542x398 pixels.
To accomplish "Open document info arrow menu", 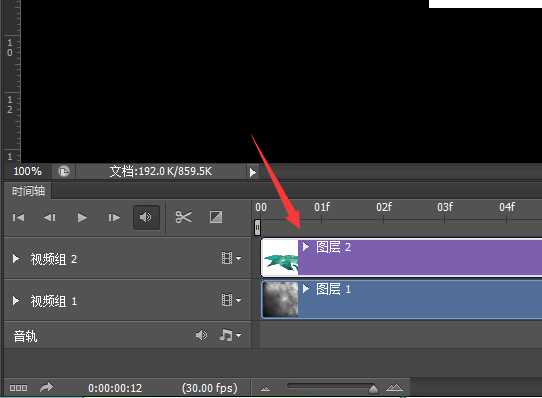I will pos(253,172).
